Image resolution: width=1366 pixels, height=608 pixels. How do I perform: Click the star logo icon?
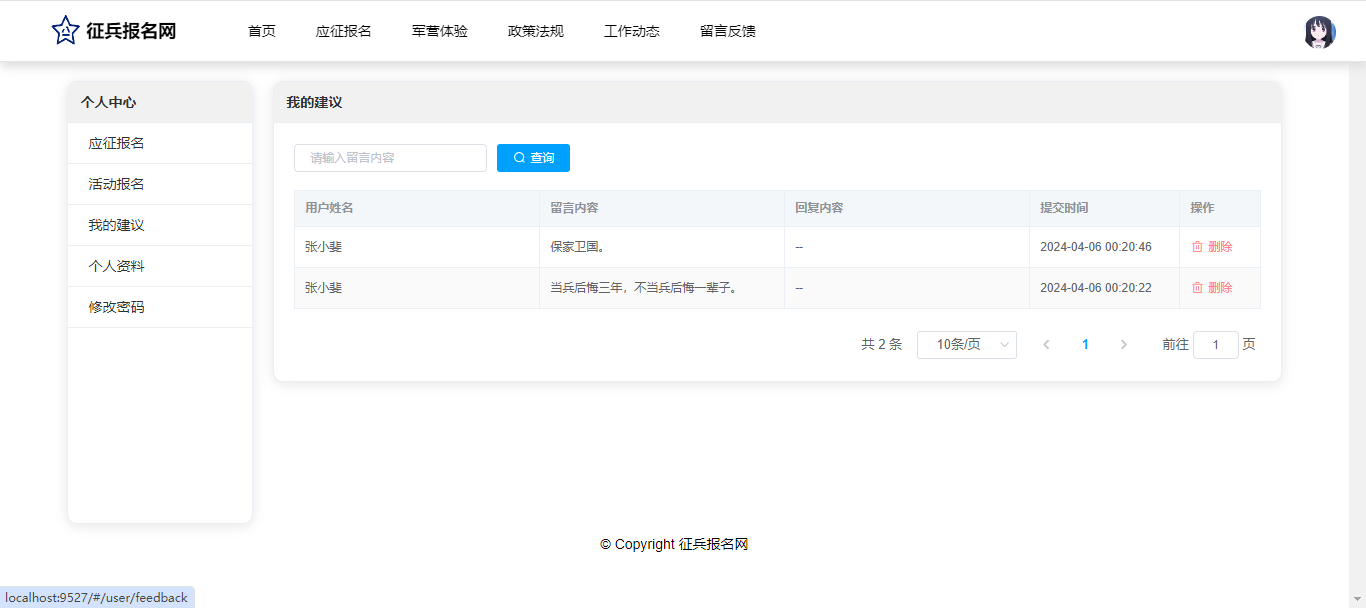click(65, 31)
